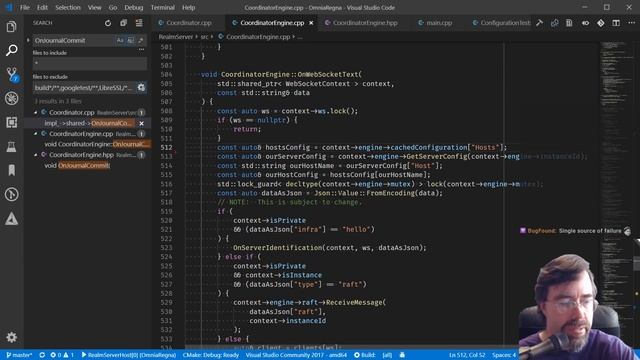Clear the search results
This screenshot has height=360, width=640.
point(139,23)
